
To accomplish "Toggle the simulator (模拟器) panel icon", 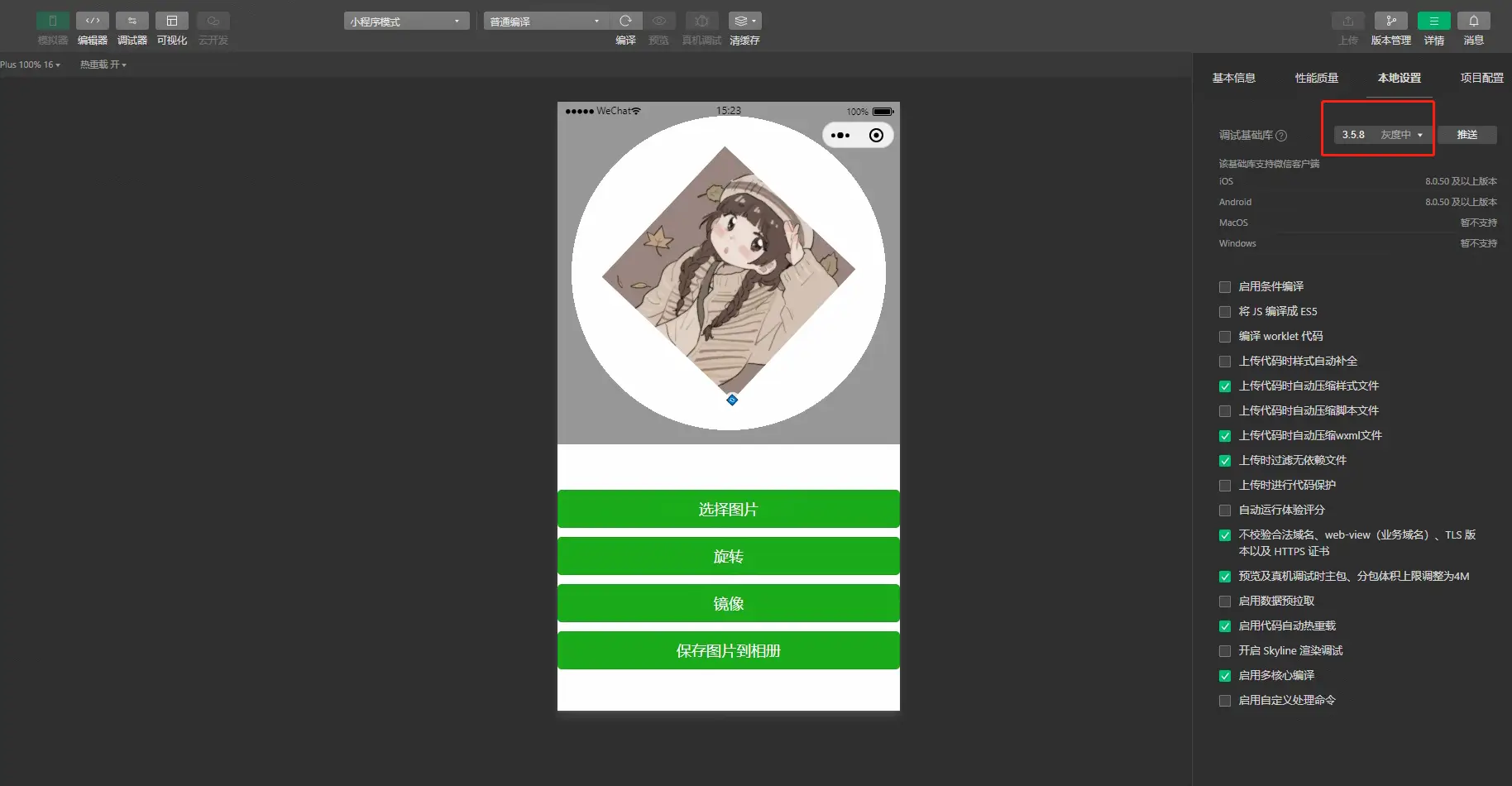I will [x=53, y=21].
